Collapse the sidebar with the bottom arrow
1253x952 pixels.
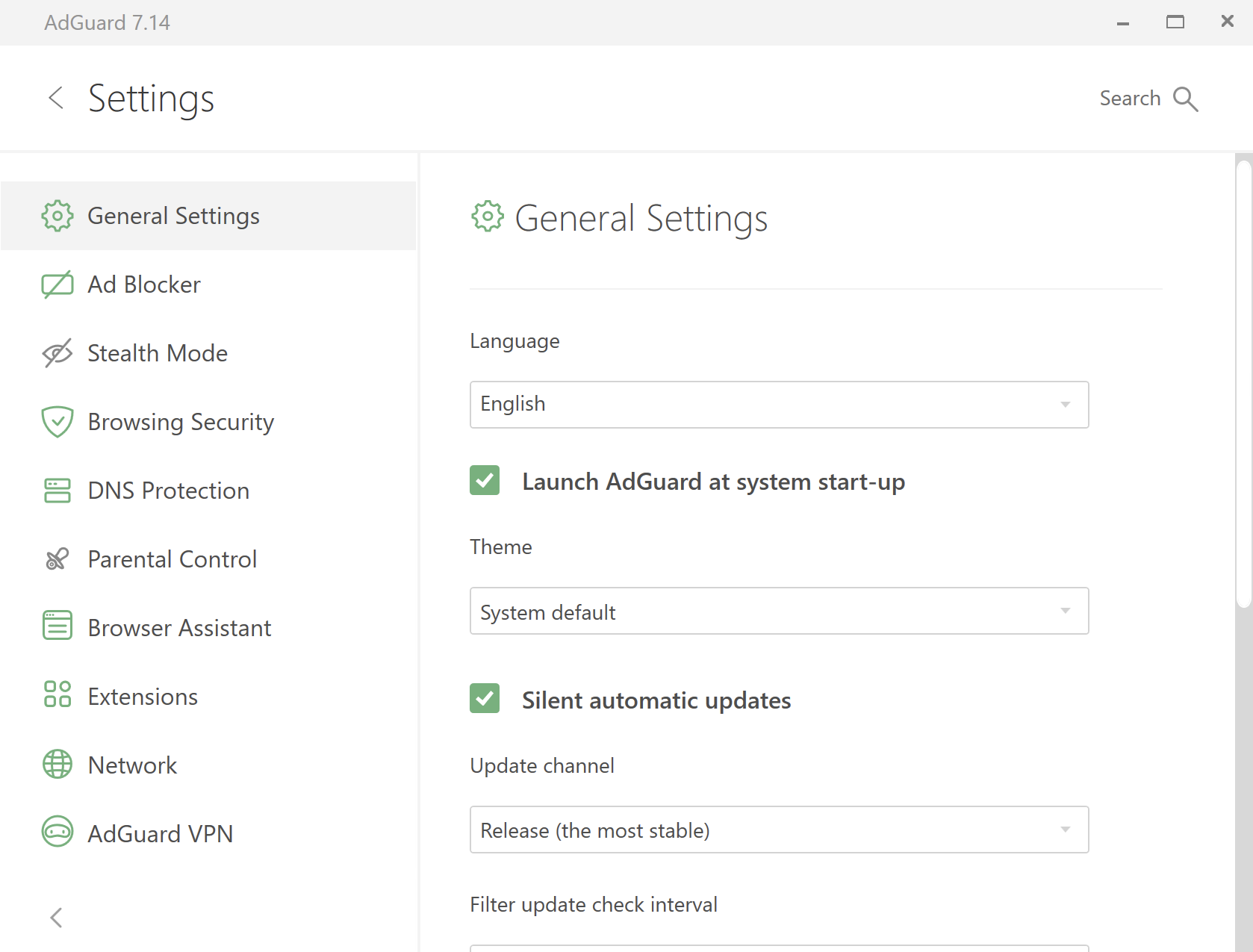point(56,918)
